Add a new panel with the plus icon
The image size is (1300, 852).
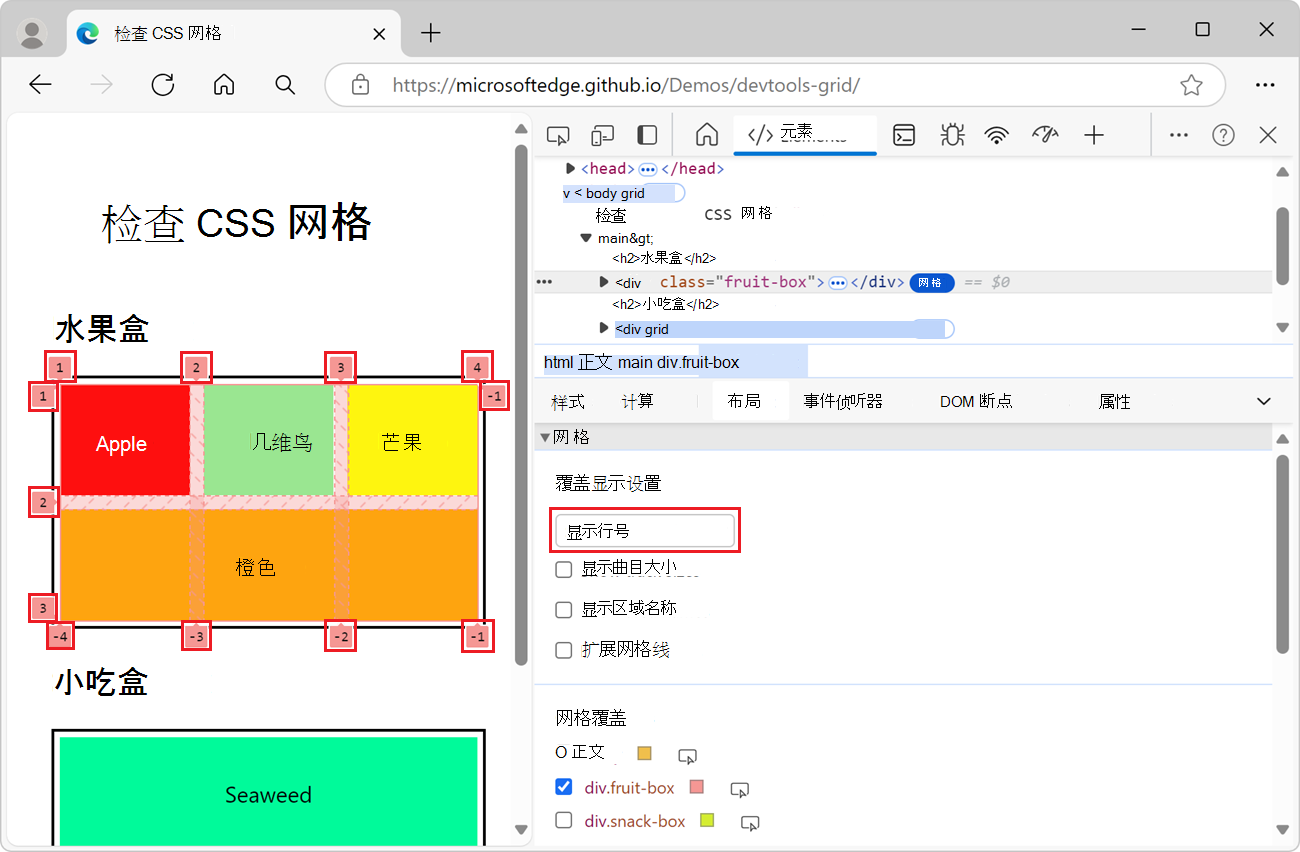pos(1094,134)
